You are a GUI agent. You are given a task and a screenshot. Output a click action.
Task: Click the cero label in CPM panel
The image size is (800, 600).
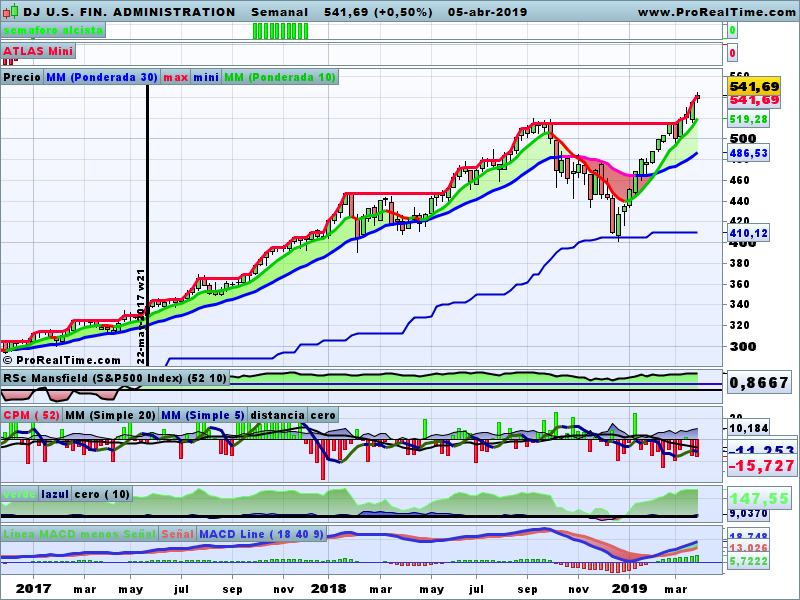[323, 415]
